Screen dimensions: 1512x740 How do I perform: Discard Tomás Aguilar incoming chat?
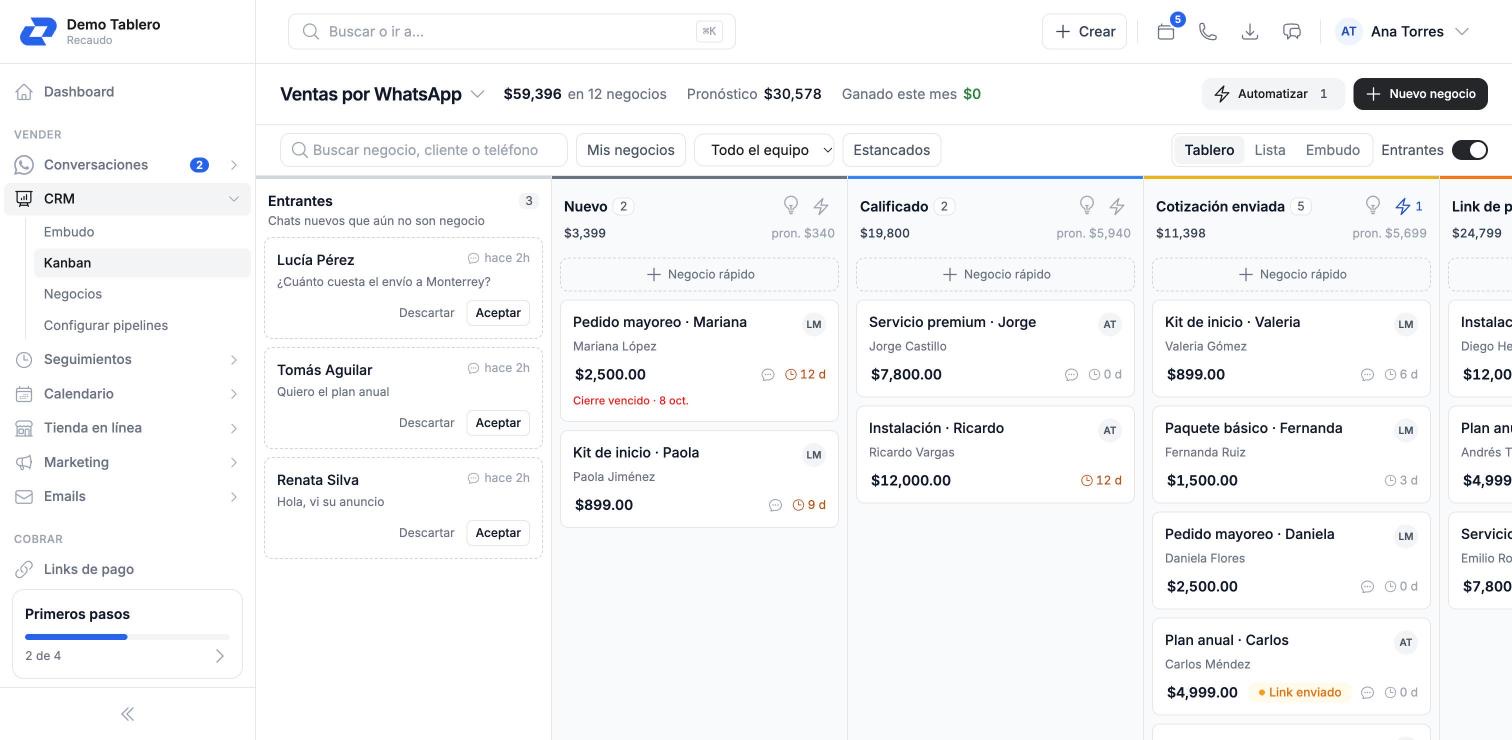point(427,423)
